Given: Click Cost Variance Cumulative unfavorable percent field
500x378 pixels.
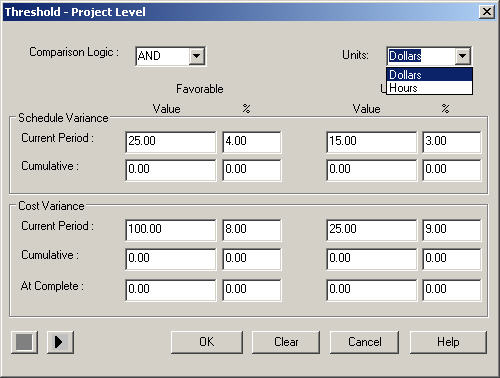Looking at the screenshot, I should [452, 259].
